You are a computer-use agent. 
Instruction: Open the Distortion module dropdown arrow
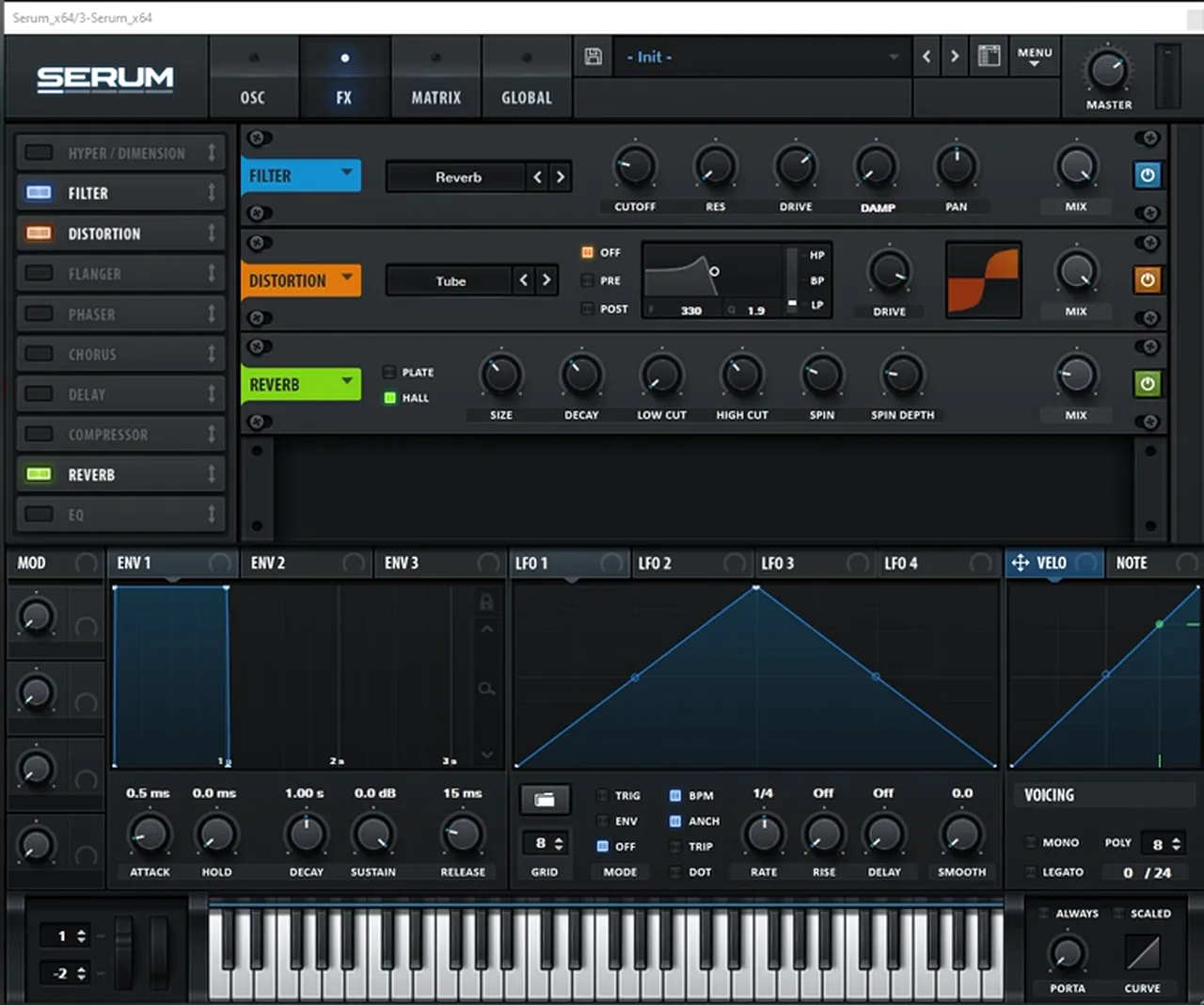click(x=347, y=278)
